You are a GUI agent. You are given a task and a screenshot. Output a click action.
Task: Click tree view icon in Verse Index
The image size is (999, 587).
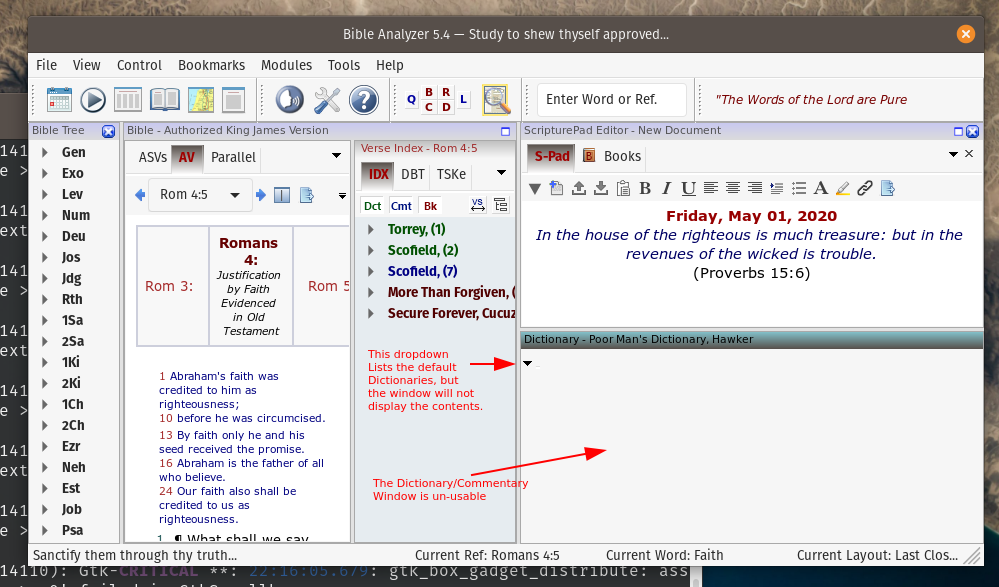click(x=501, y=205)
